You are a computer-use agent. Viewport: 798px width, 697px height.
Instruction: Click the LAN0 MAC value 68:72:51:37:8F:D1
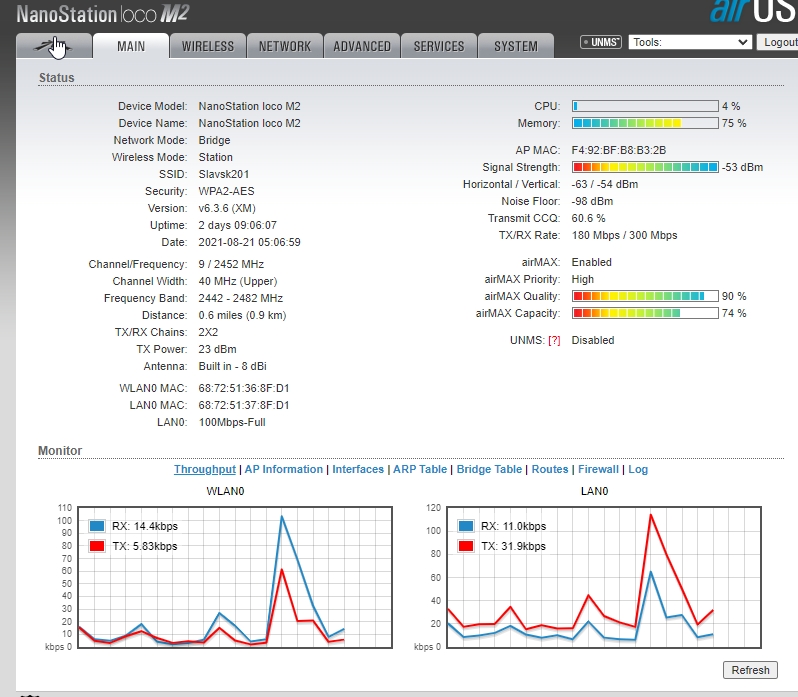(244, 405)
